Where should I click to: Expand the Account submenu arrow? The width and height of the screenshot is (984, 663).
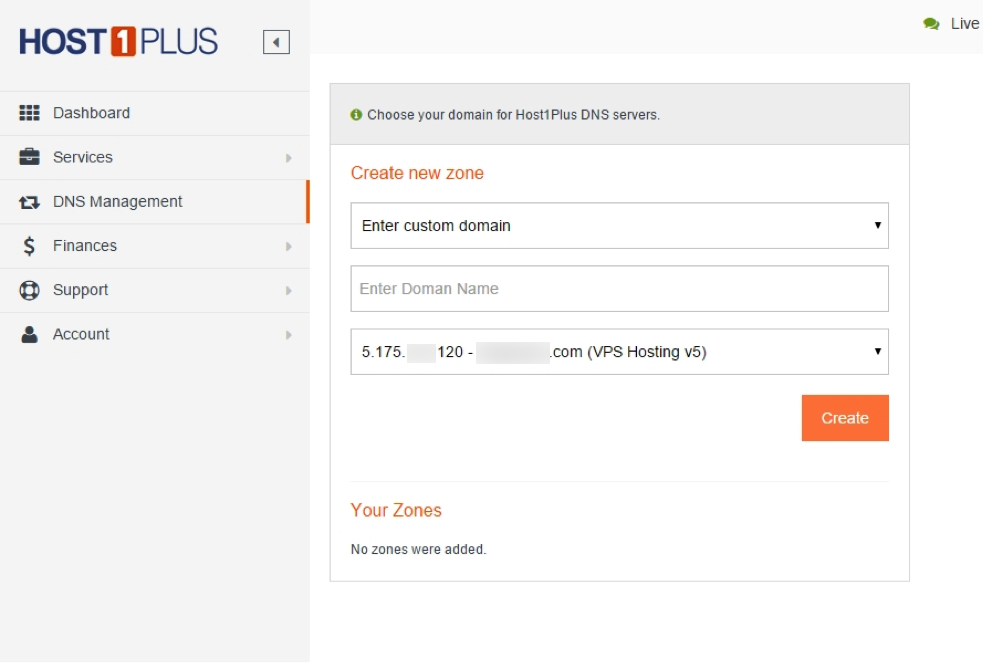(x=289, y=335)
